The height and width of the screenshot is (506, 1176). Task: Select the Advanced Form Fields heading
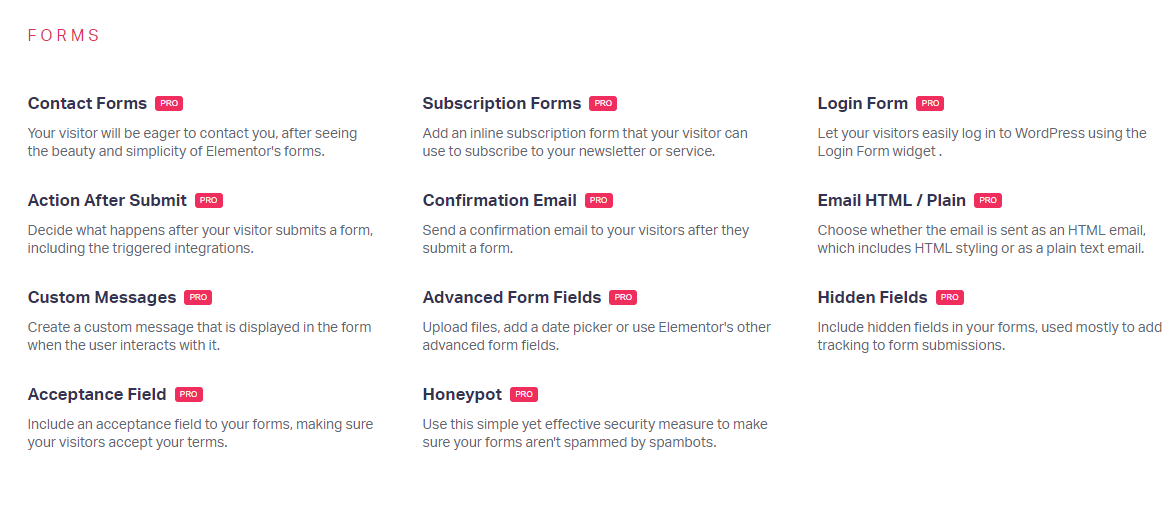click(512, 298)
